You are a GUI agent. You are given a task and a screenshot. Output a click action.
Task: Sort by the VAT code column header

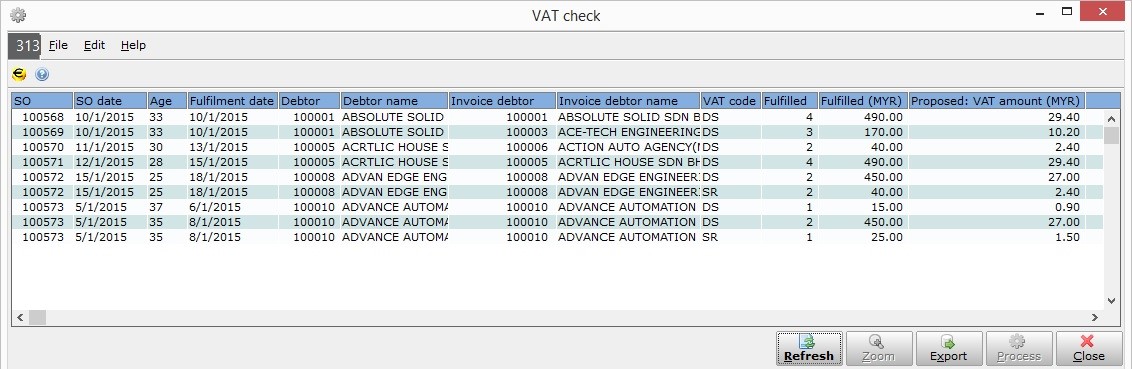click(x=731, y=101)
